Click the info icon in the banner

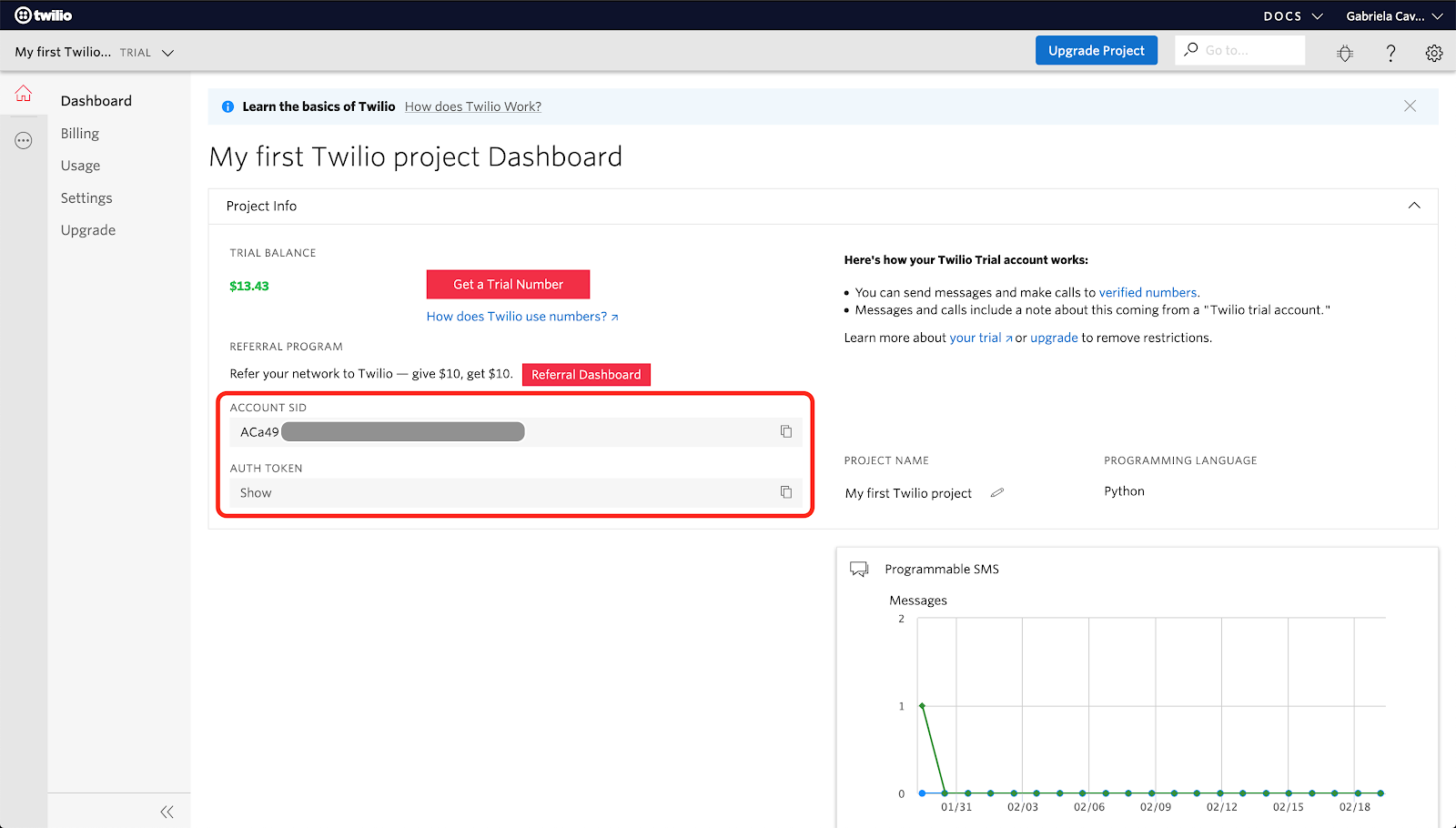point(227,106)
